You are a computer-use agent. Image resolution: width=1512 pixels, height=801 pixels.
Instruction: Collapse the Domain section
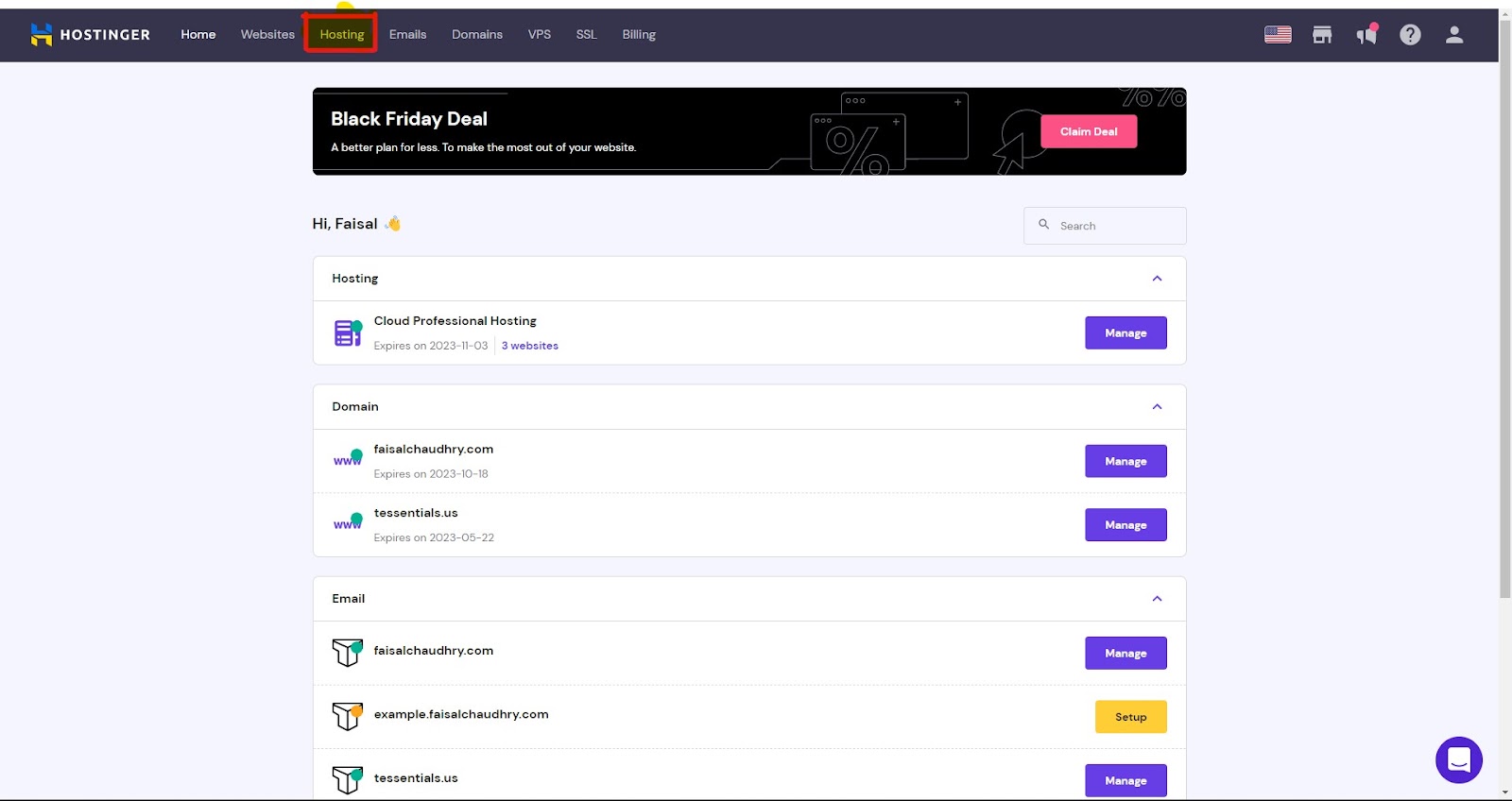pyautogui.click(x=1157, y=407)
